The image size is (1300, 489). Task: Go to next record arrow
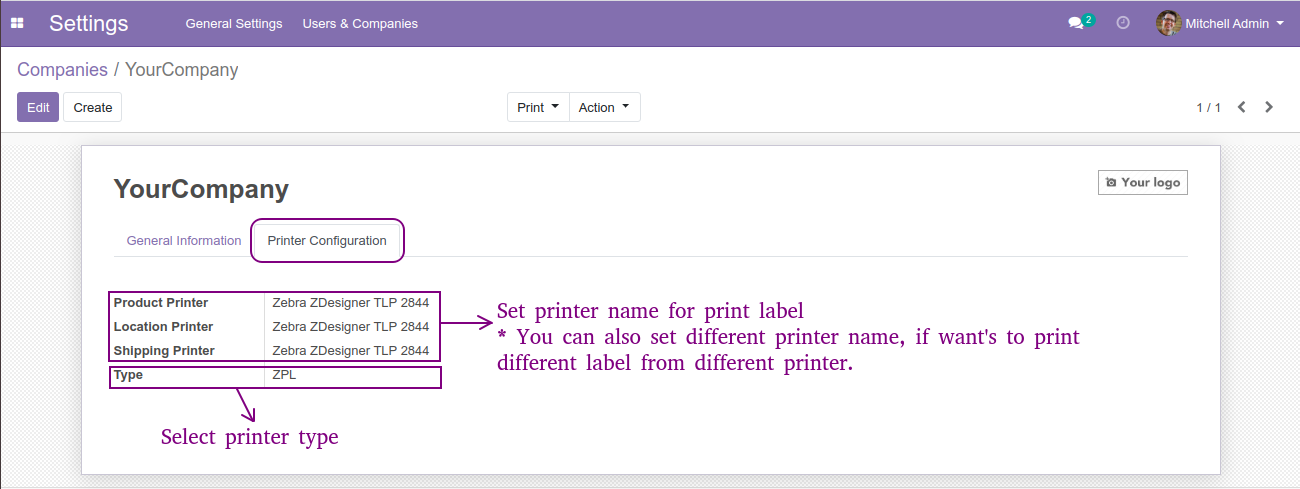[x=1269, y=107]
